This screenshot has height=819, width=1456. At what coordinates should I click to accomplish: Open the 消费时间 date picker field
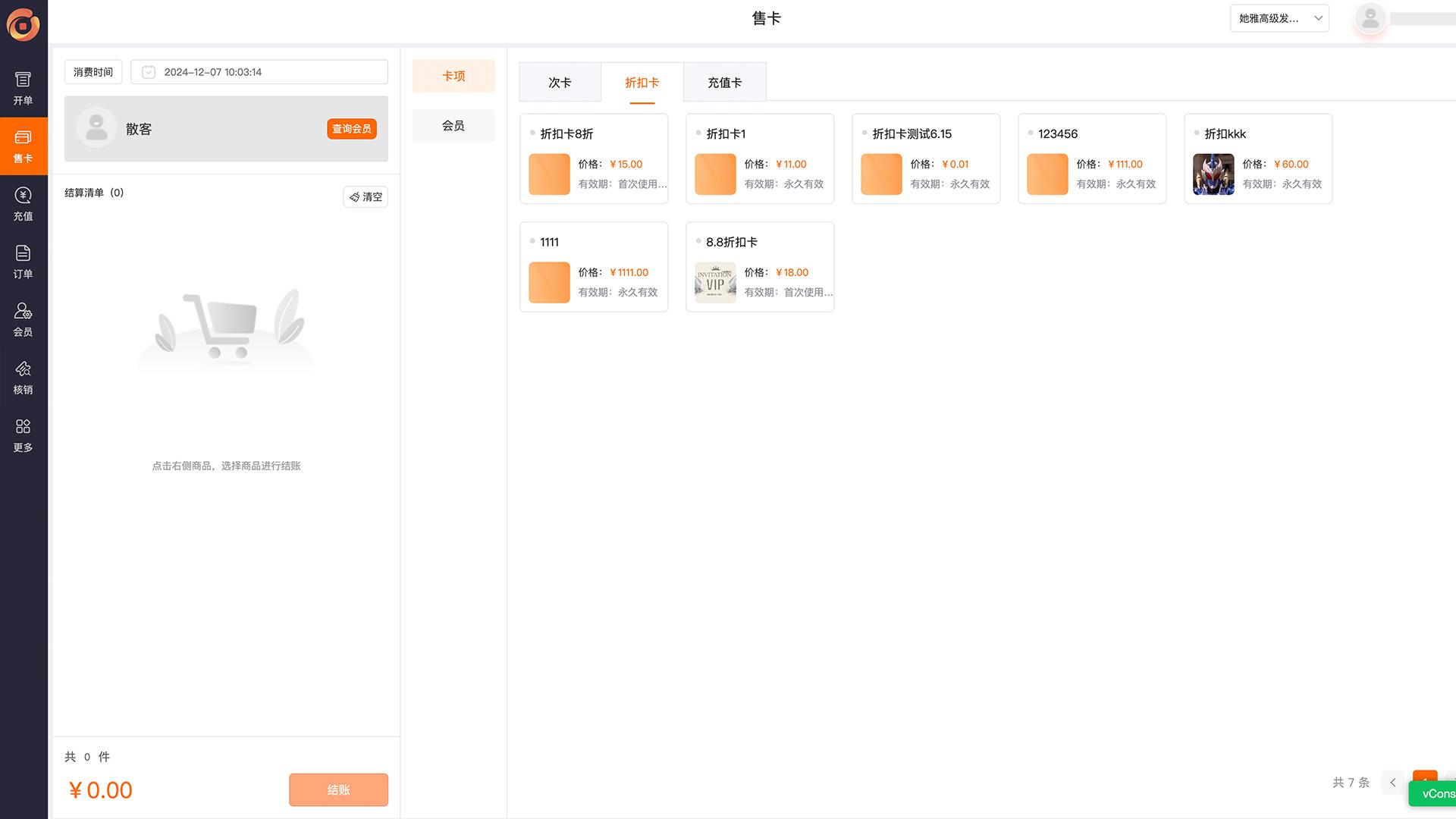(x=259, y=72)
